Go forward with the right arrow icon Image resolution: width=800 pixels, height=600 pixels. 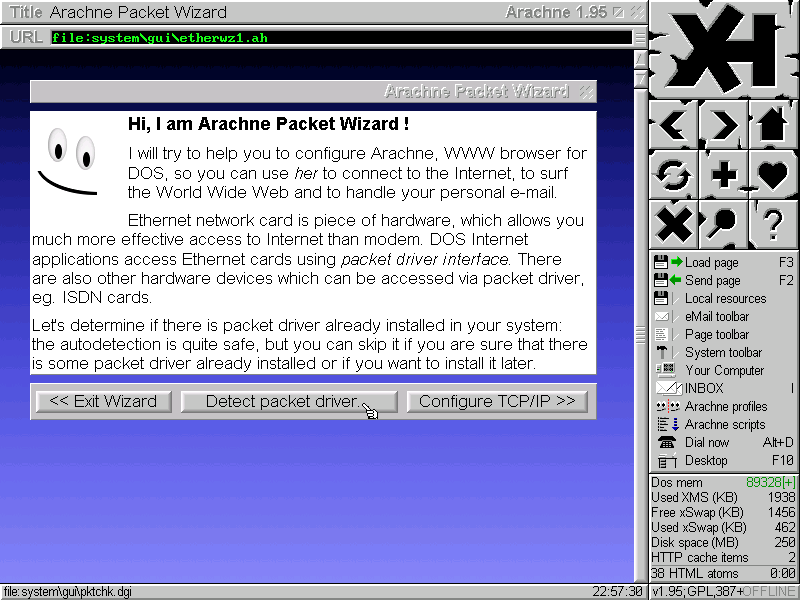(x=723, y=124)
